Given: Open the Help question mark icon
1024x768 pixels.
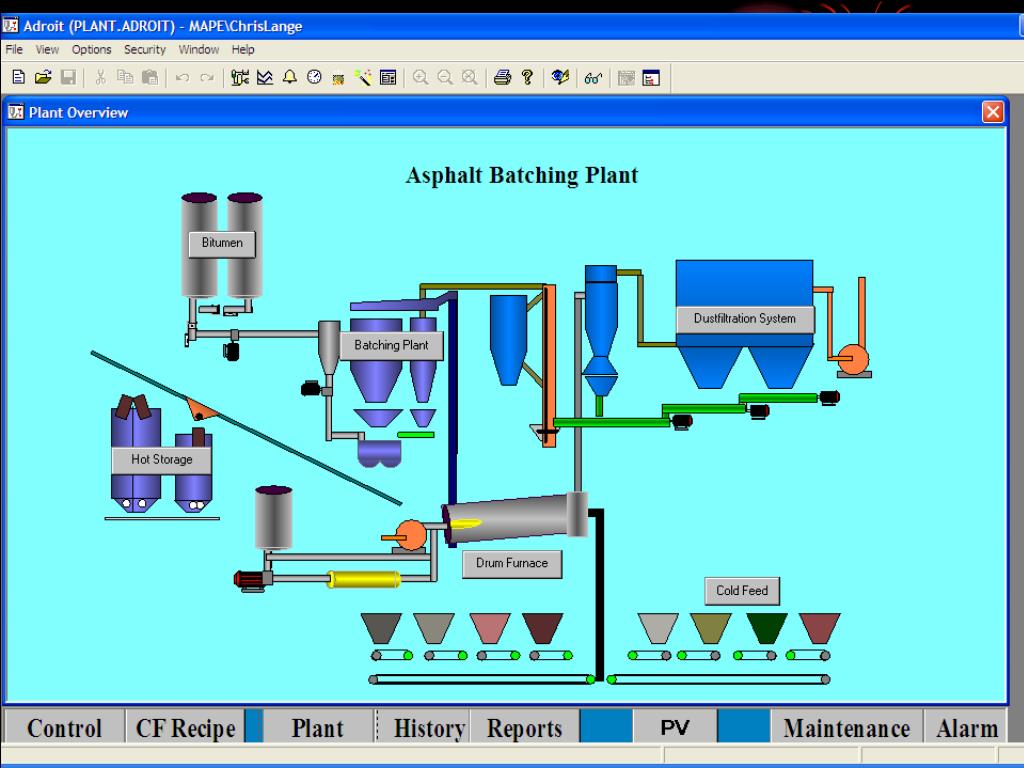Looking at the screenshot, I should coord(527,77).
